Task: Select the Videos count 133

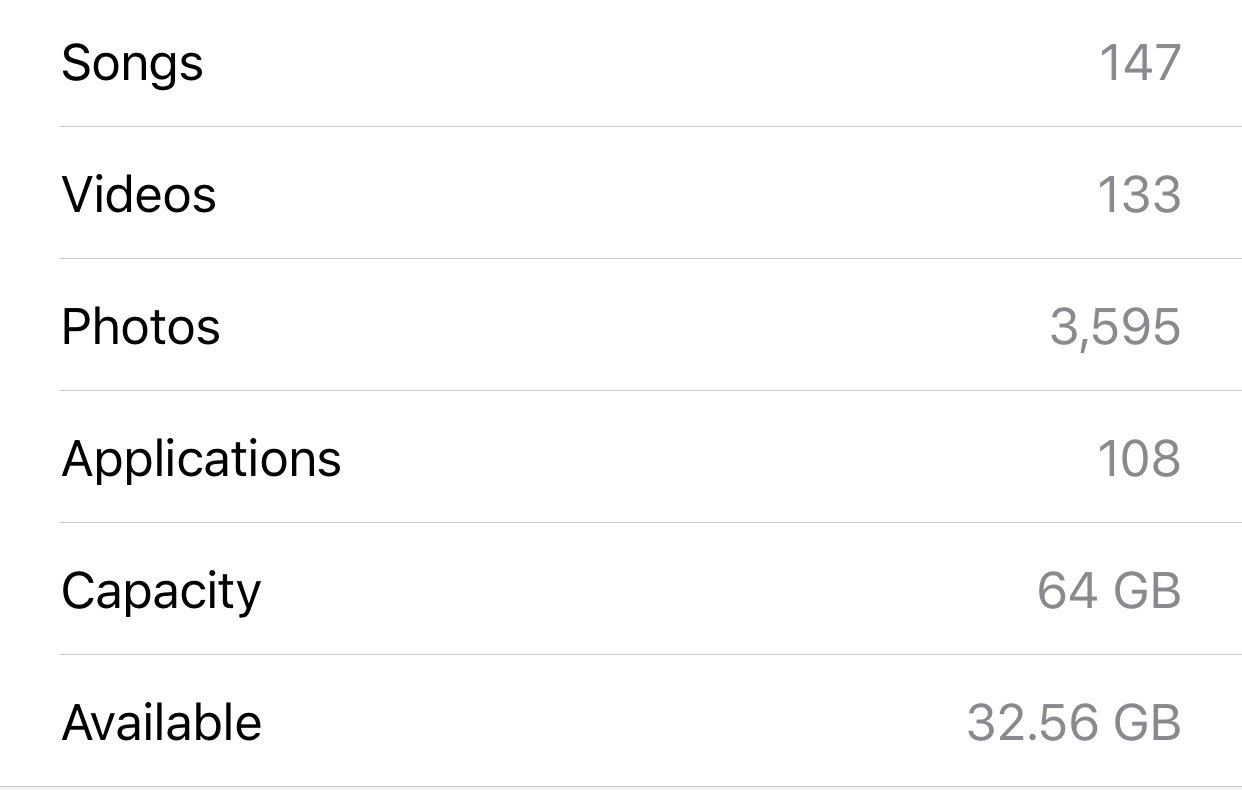Action: (1140, 194)
